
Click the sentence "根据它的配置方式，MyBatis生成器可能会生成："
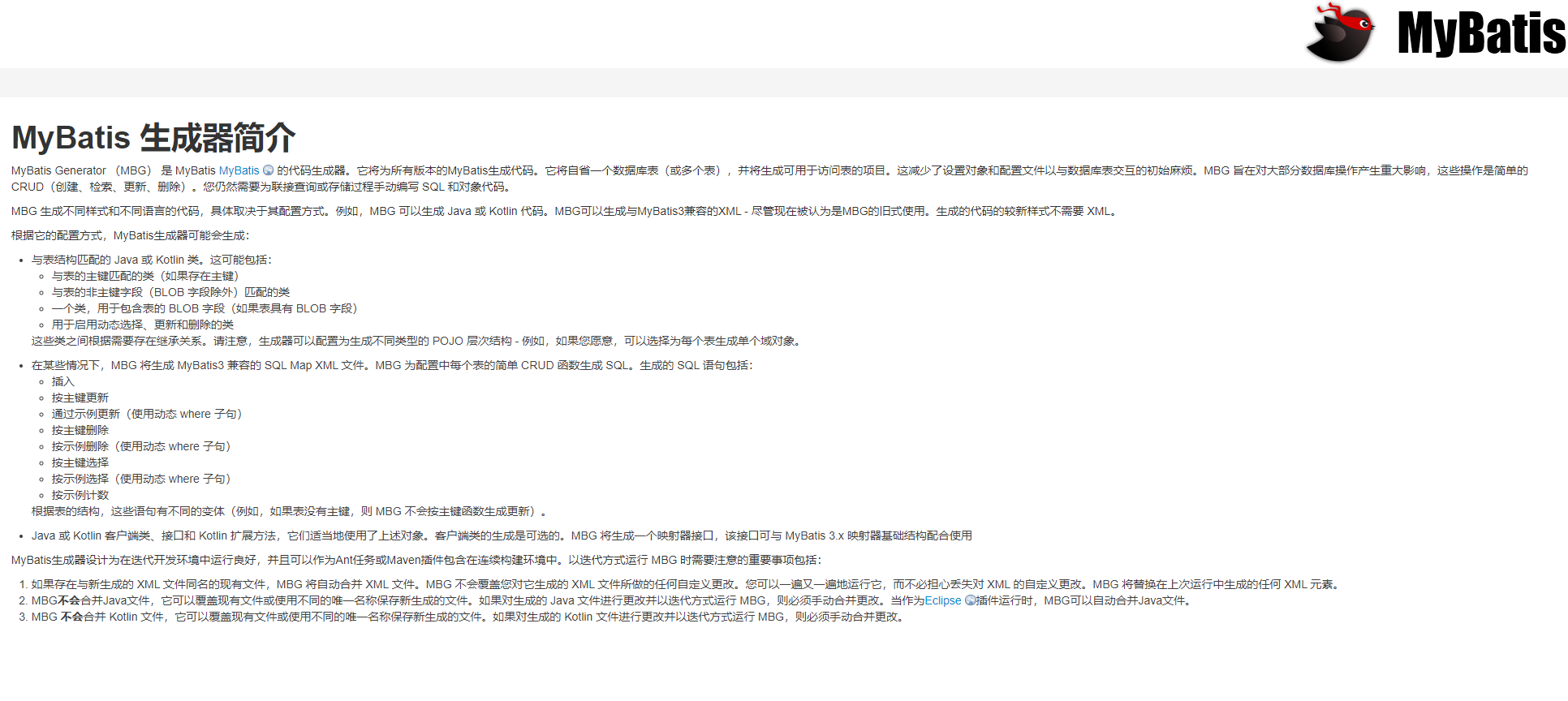tap(131, 235)
